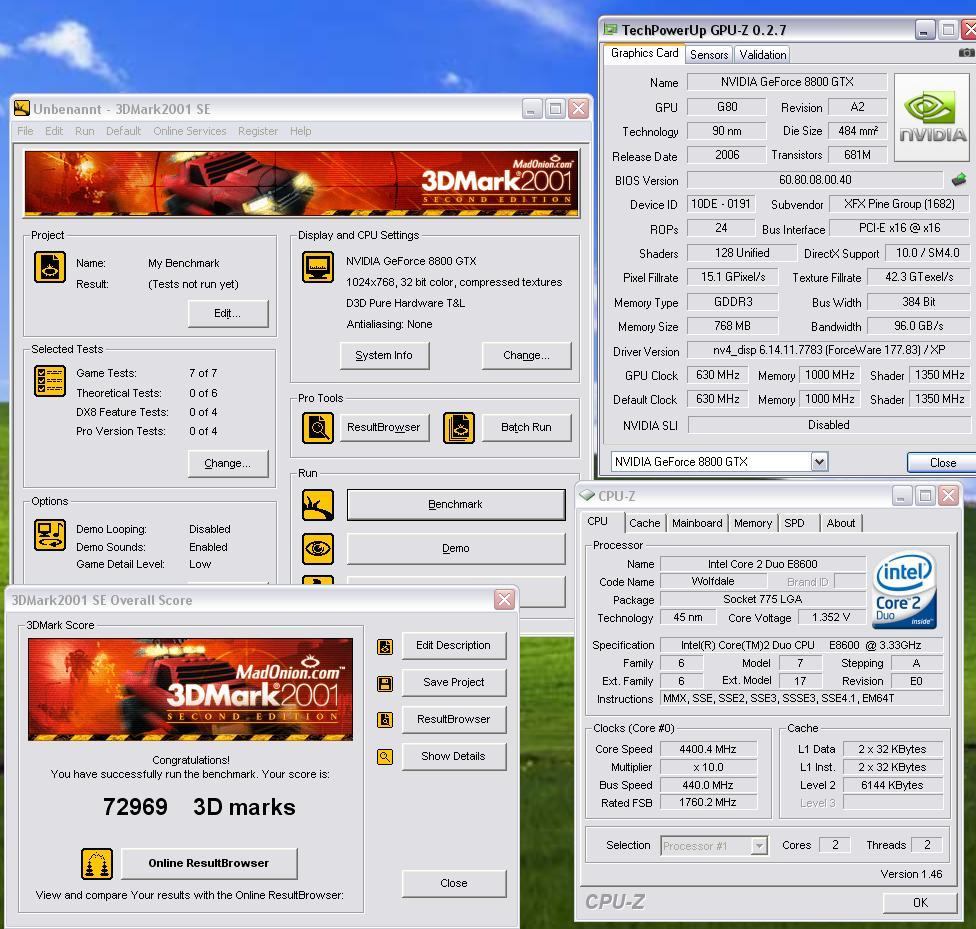Click the icon beside ResultBrowser in score dialog
Screen dimensions: 976x929
(385, 720)
